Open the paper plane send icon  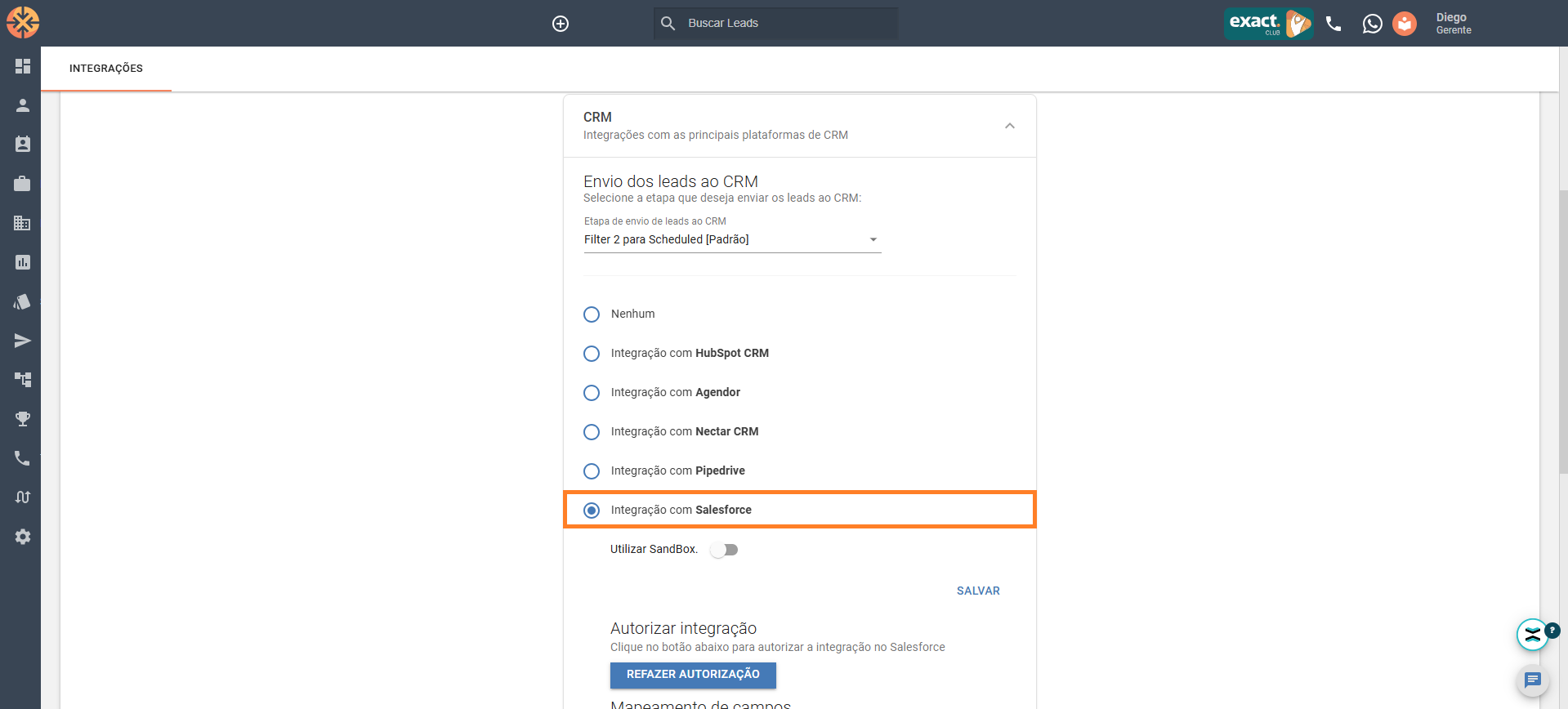[23, 341]
